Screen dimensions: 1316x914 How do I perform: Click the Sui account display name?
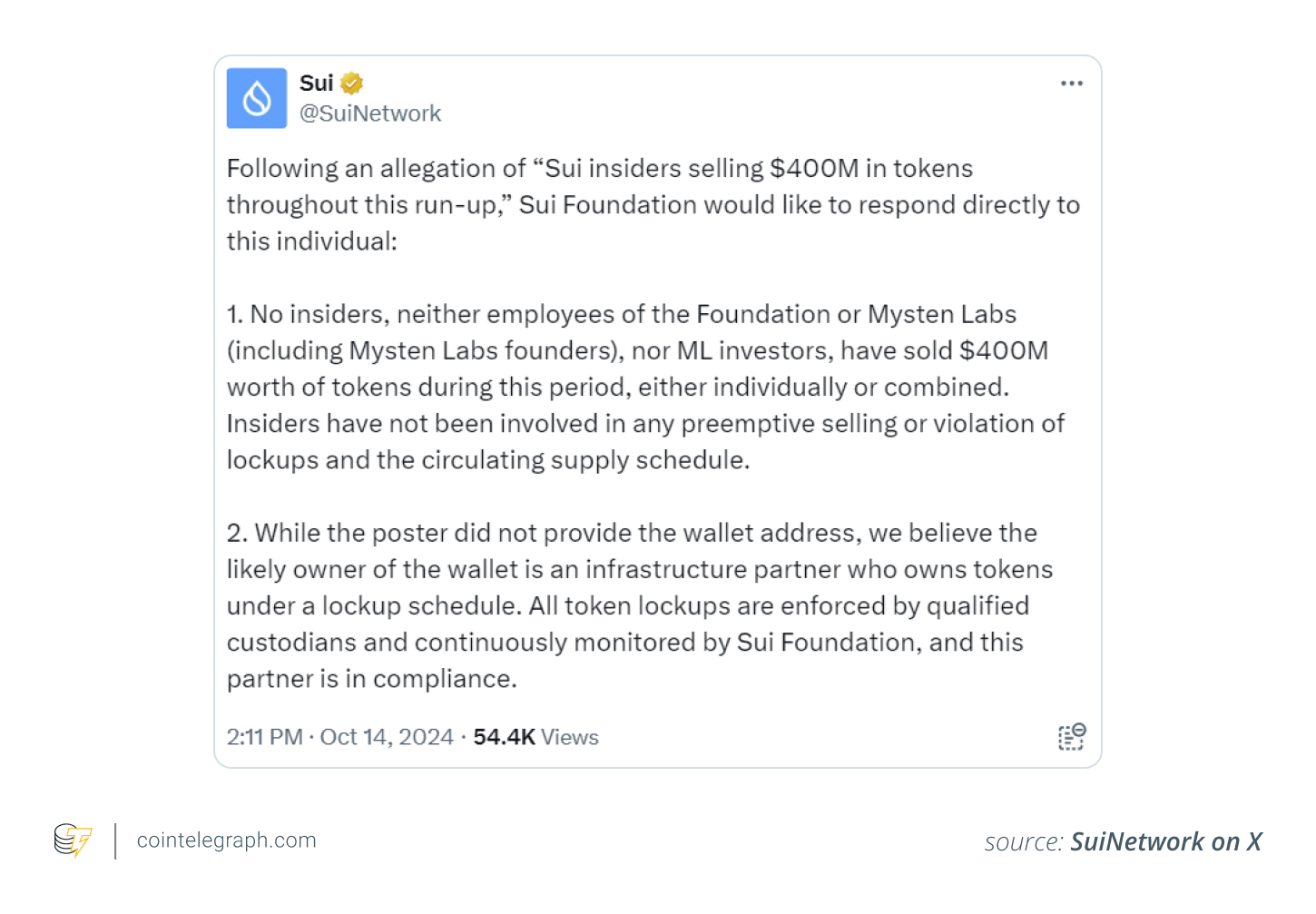point(317,84)
